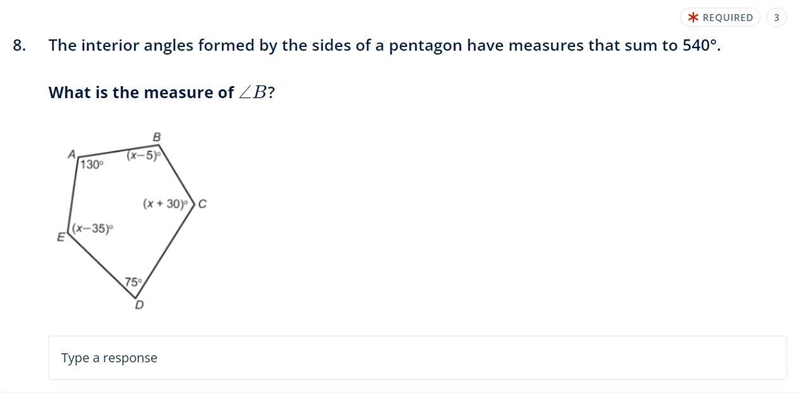Click vertex label B on pentagon
800x393 pixels.
click(x=157, y=137)
